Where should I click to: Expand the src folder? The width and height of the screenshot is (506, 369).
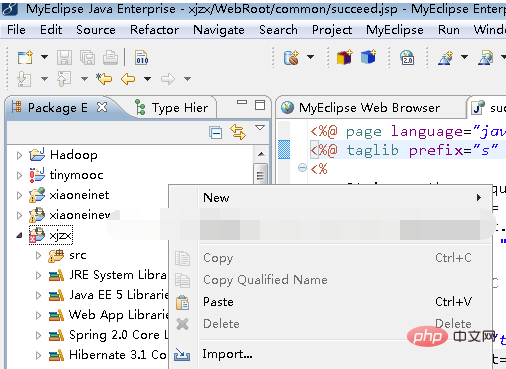click(39, 255)
